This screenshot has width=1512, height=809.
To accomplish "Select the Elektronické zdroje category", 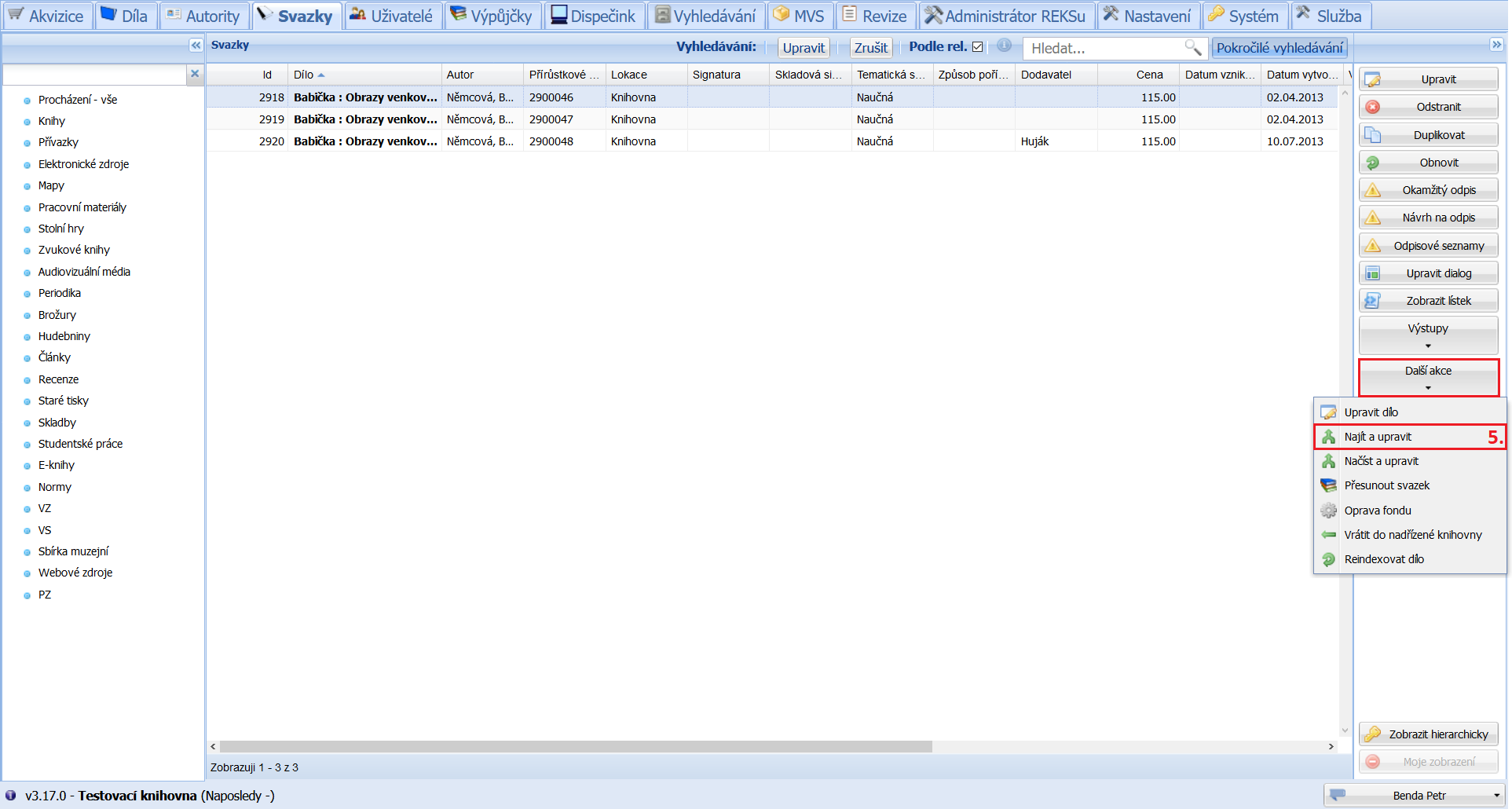I will pyautogui.click(x=83, y=164).
